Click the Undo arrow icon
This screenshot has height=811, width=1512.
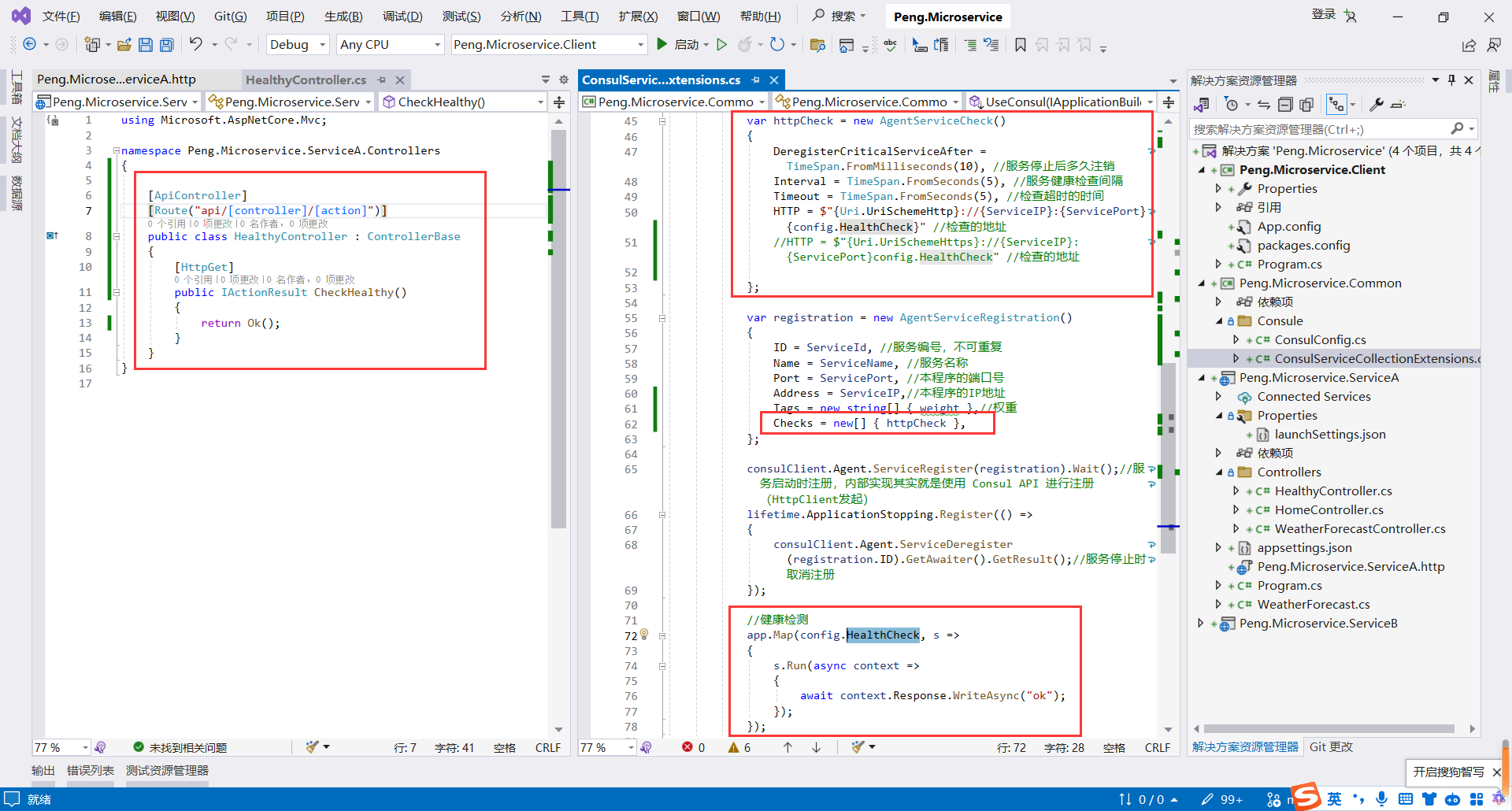pyautogui.click(x=196, y=45)
